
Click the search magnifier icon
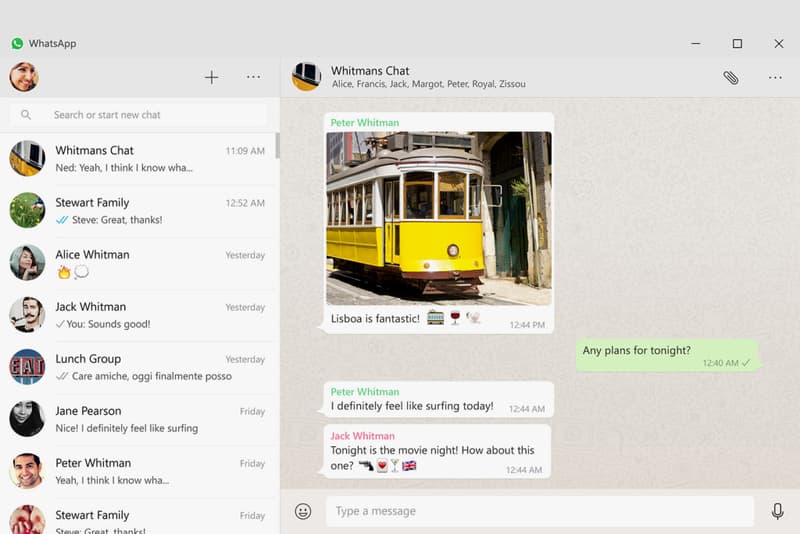(x=26, y=115)
